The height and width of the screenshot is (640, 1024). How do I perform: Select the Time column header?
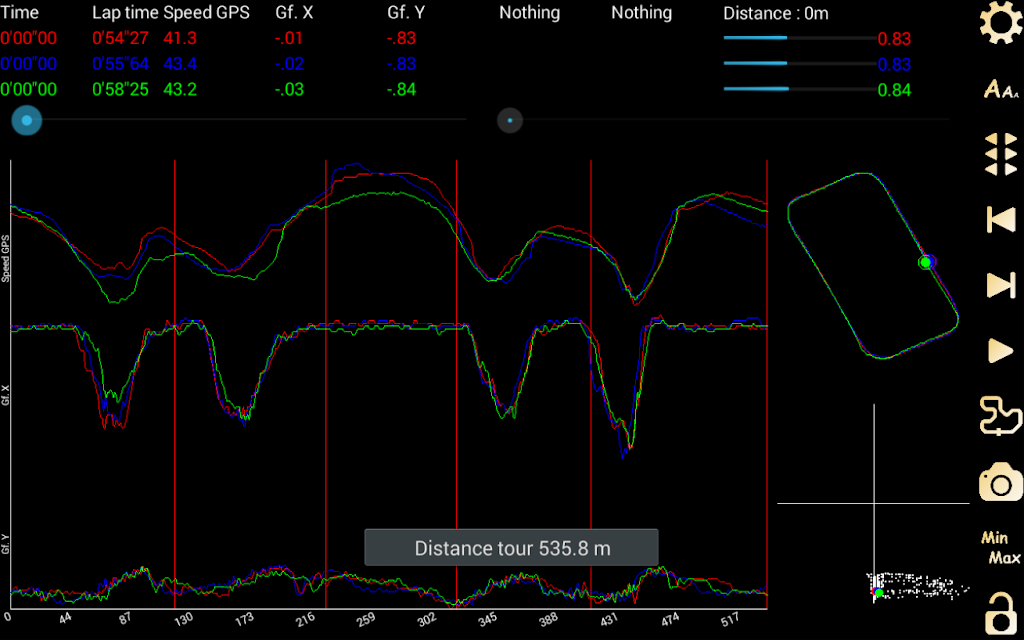pos(20,13)
